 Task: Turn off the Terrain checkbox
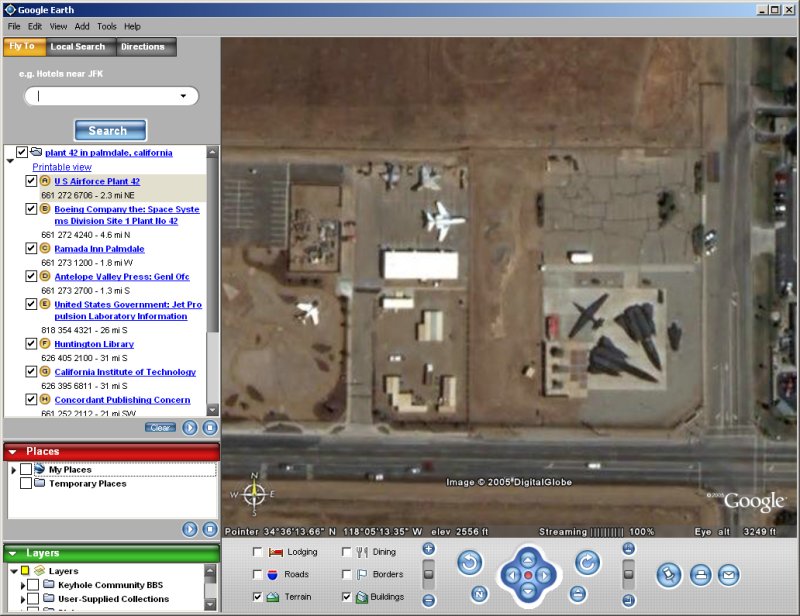[x=258, y=597]
